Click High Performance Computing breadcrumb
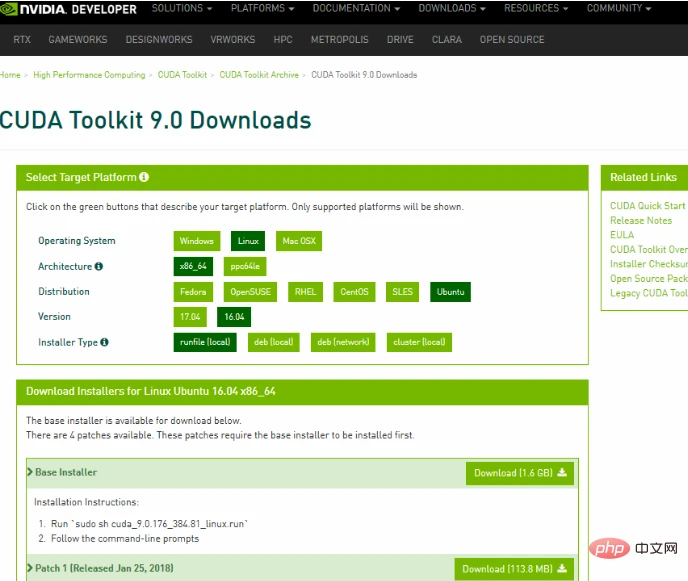This screenshot has width=688, height=581. point(89,75)
